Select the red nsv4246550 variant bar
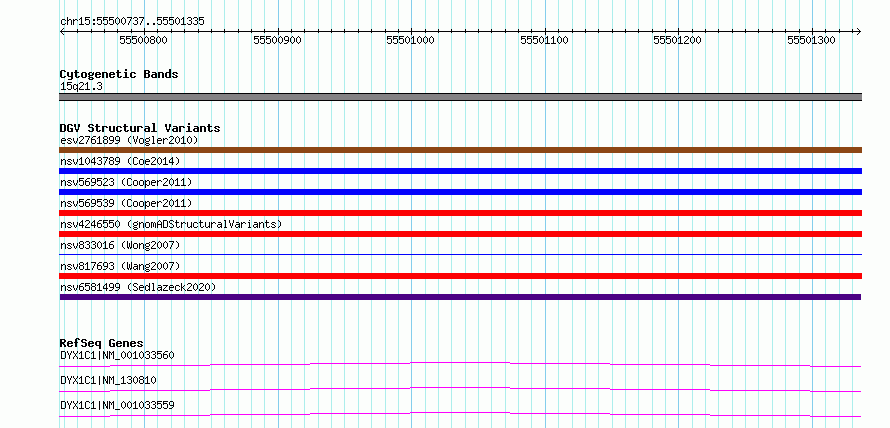 click(460, 234)
